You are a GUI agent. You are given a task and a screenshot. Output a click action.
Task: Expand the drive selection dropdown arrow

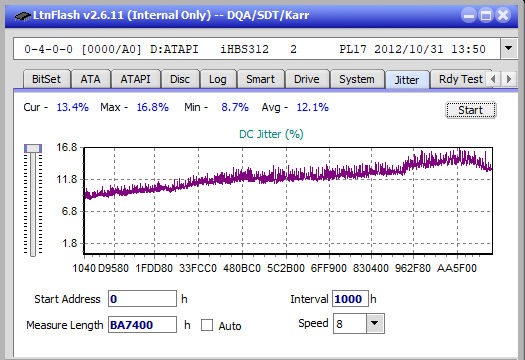click(508, 49)
